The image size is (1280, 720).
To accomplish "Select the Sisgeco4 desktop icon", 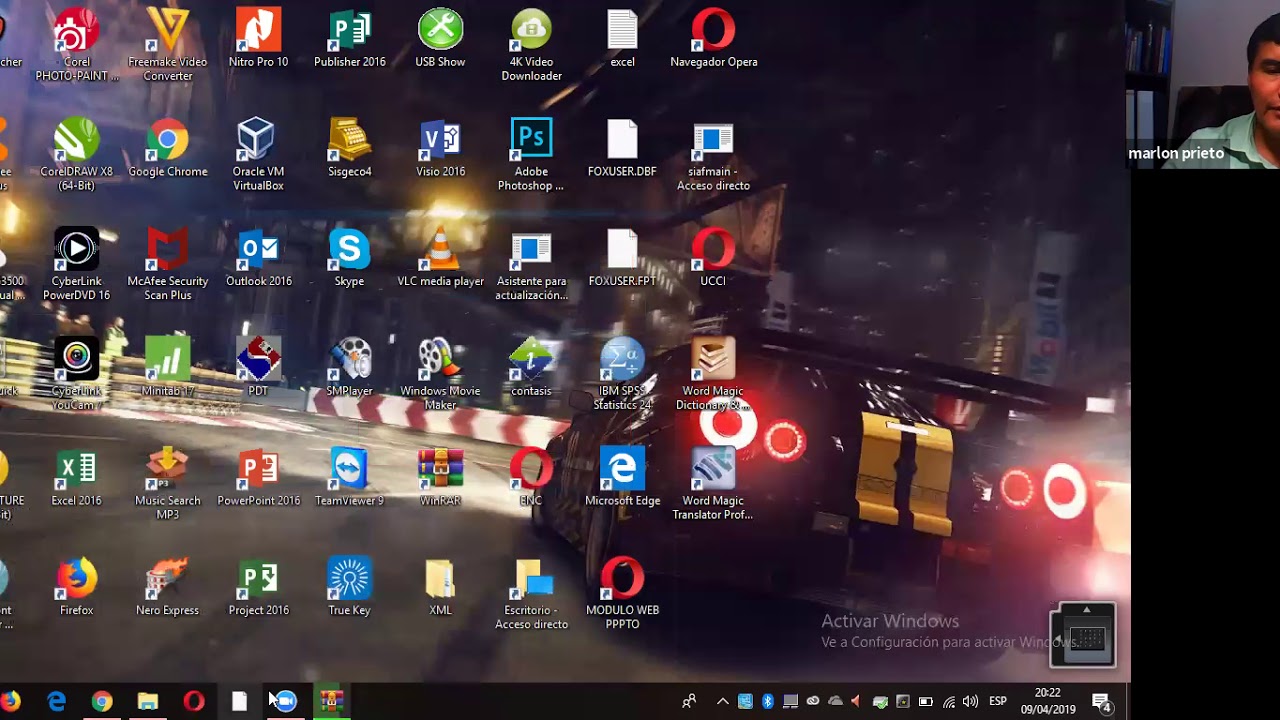I will (350, 148).
